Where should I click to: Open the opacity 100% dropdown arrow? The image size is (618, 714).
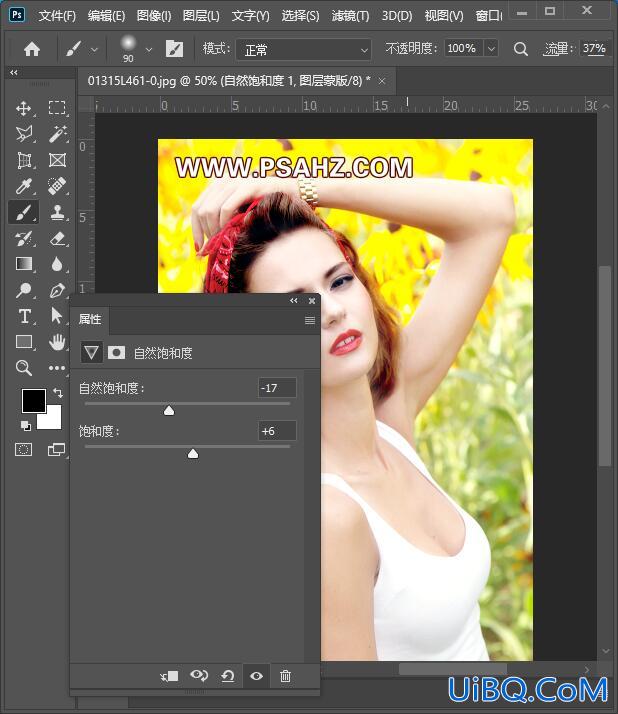click(491, 48)
